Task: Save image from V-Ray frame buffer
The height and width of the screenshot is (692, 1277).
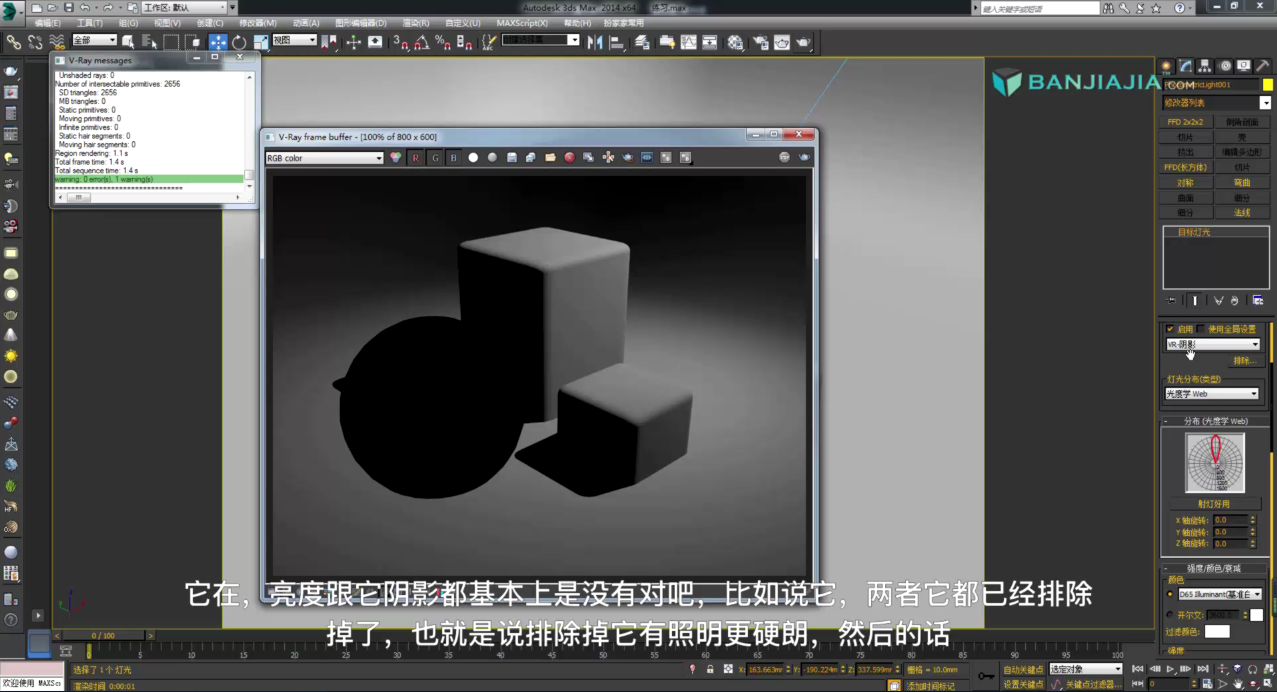Action: click(x=512, y=157)
